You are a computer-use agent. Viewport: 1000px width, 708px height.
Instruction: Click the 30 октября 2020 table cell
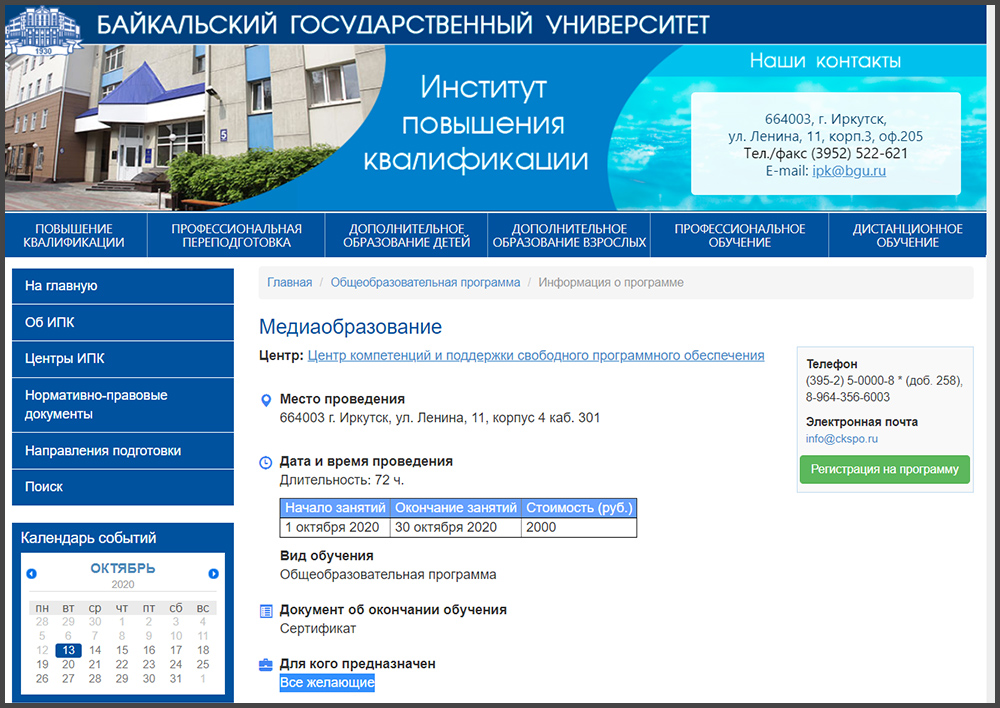[x=456, y=527]
